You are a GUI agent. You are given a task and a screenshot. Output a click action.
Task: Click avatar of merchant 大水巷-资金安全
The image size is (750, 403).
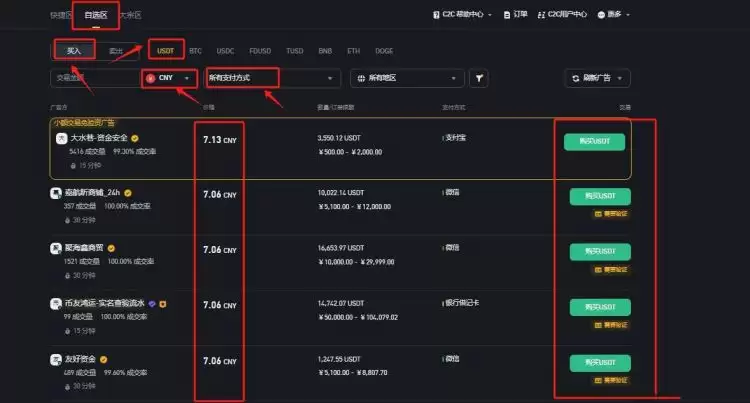(61, 138)
